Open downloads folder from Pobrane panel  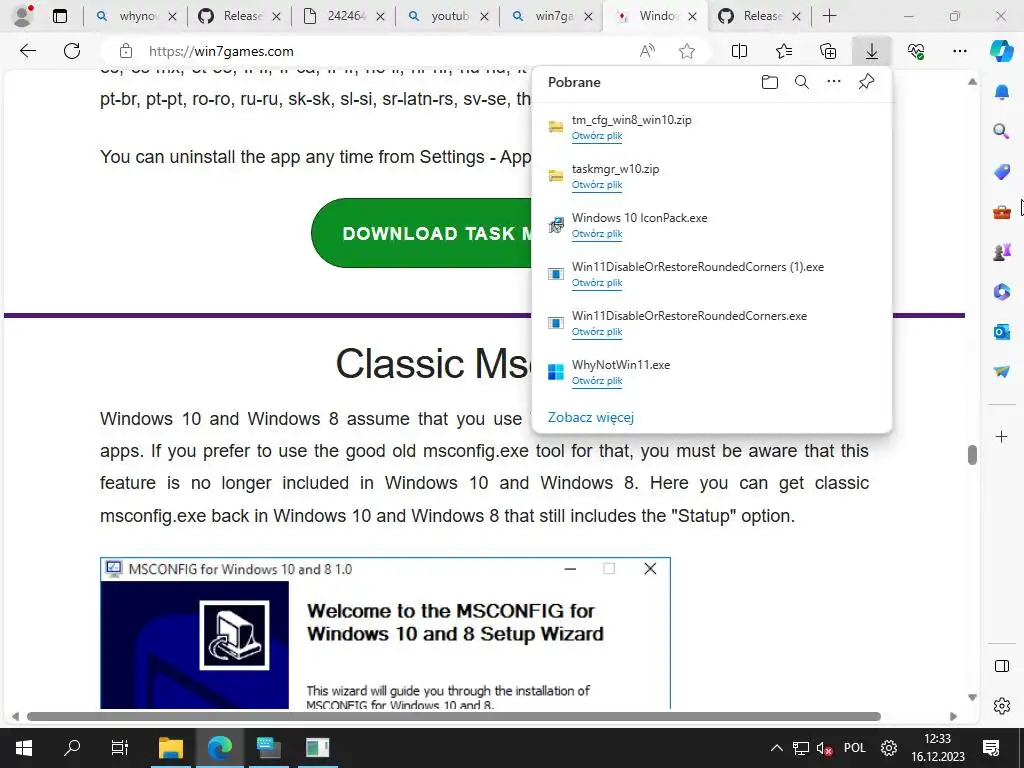point(770,82)
